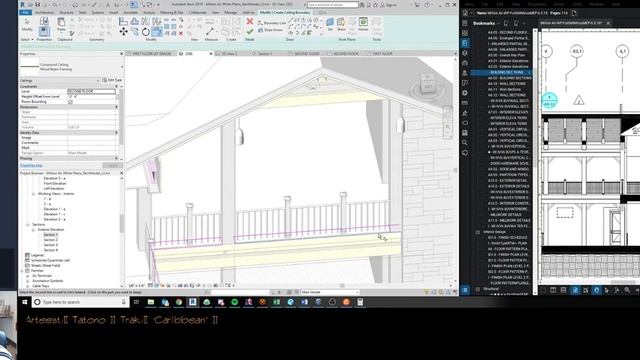Image resolution: width=640 pixels, height=360 pixels.
Task: Open the FIRST FLOOR AT GRADE view tab
Action: coord(152,53)
